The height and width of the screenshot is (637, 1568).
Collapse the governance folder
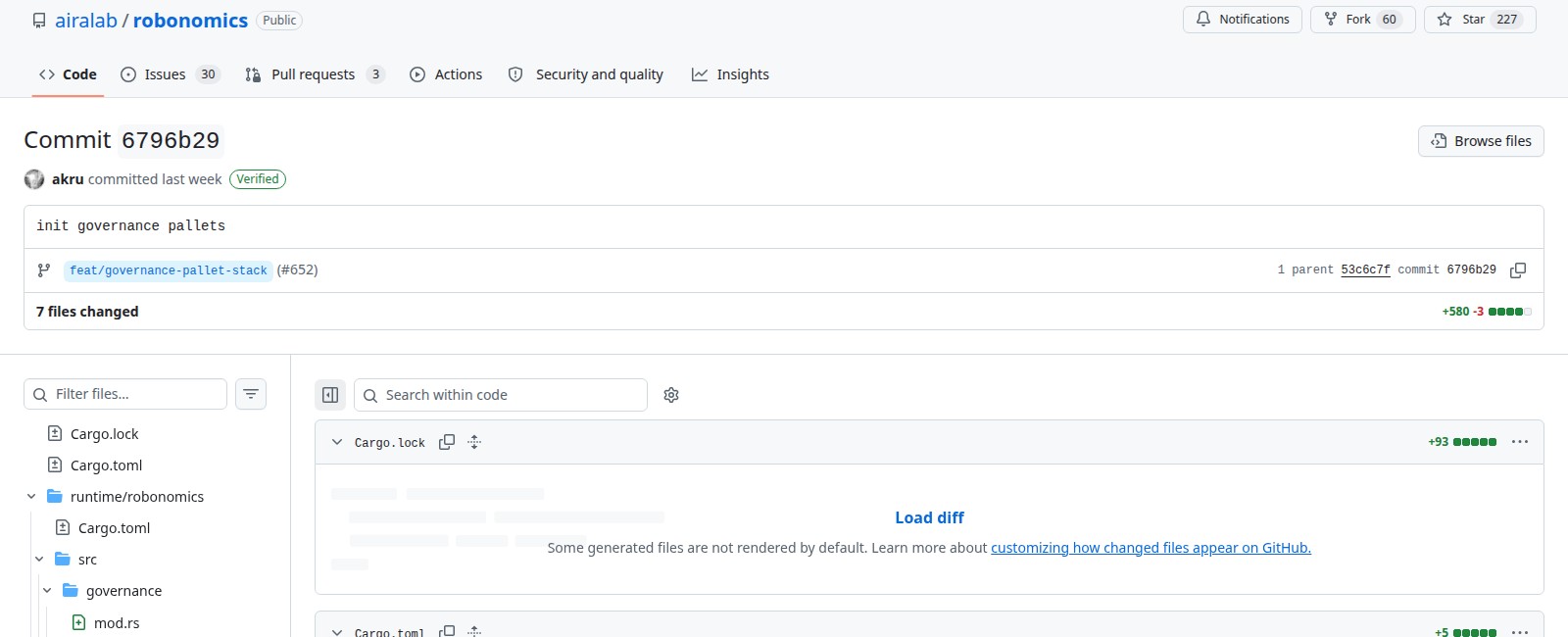click(47, 591)
